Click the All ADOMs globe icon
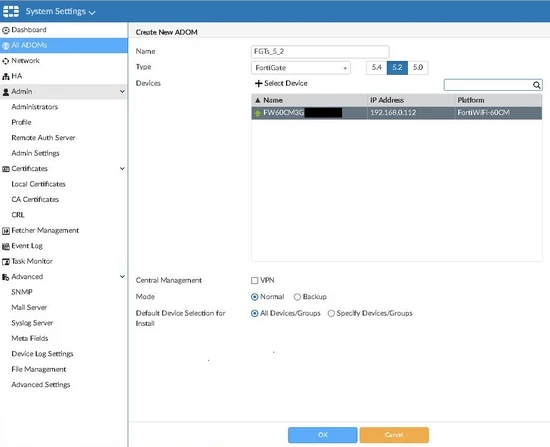Image resolution: width=550 pixels, height=447 pixels. (x=6, y=46)
